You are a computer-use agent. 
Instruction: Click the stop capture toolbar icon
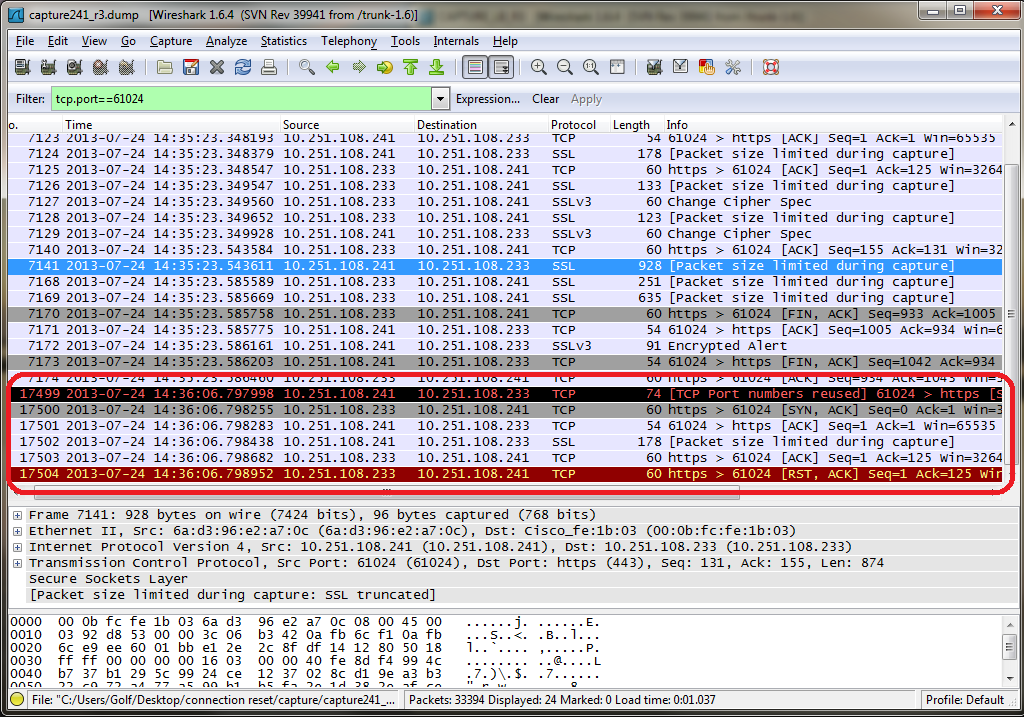click(101, 67)
